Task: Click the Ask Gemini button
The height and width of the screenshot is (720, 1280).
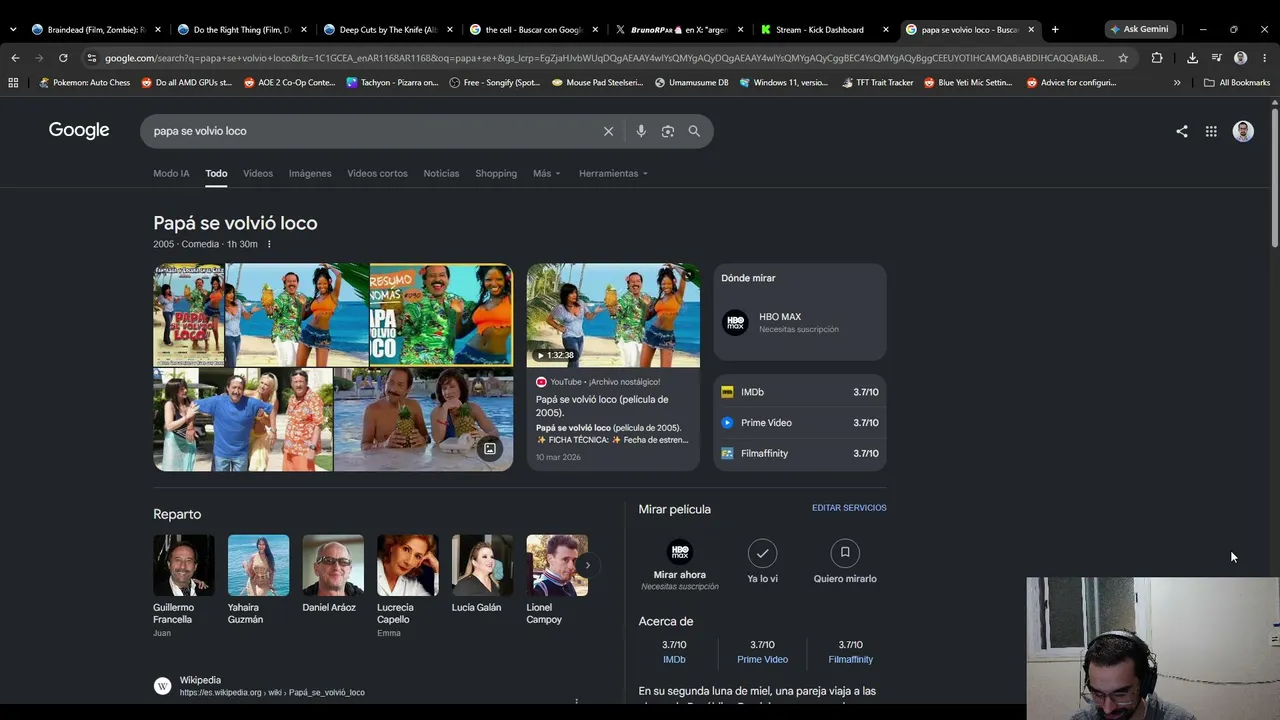Action: 1139,30
